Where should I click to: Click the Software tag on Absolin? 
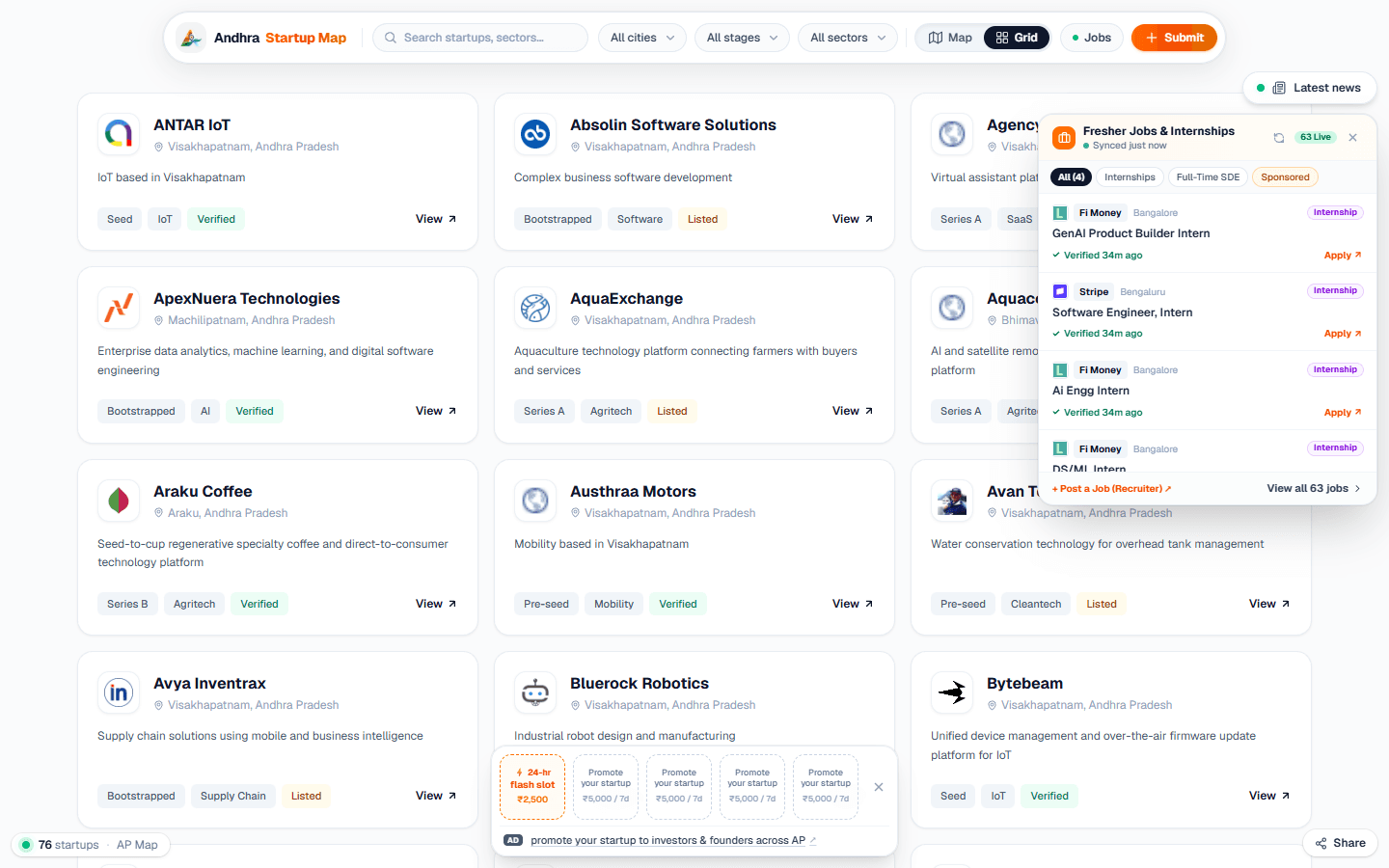click(x=640, y=219)
